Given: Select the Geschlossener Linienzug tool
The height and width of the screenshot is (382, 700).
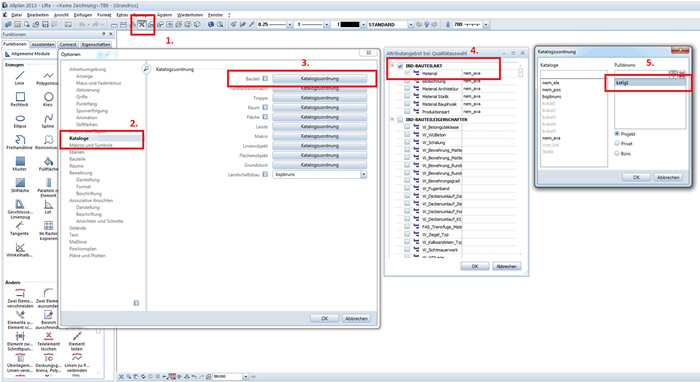Looking at the screenshot, I should click(20, 209).
